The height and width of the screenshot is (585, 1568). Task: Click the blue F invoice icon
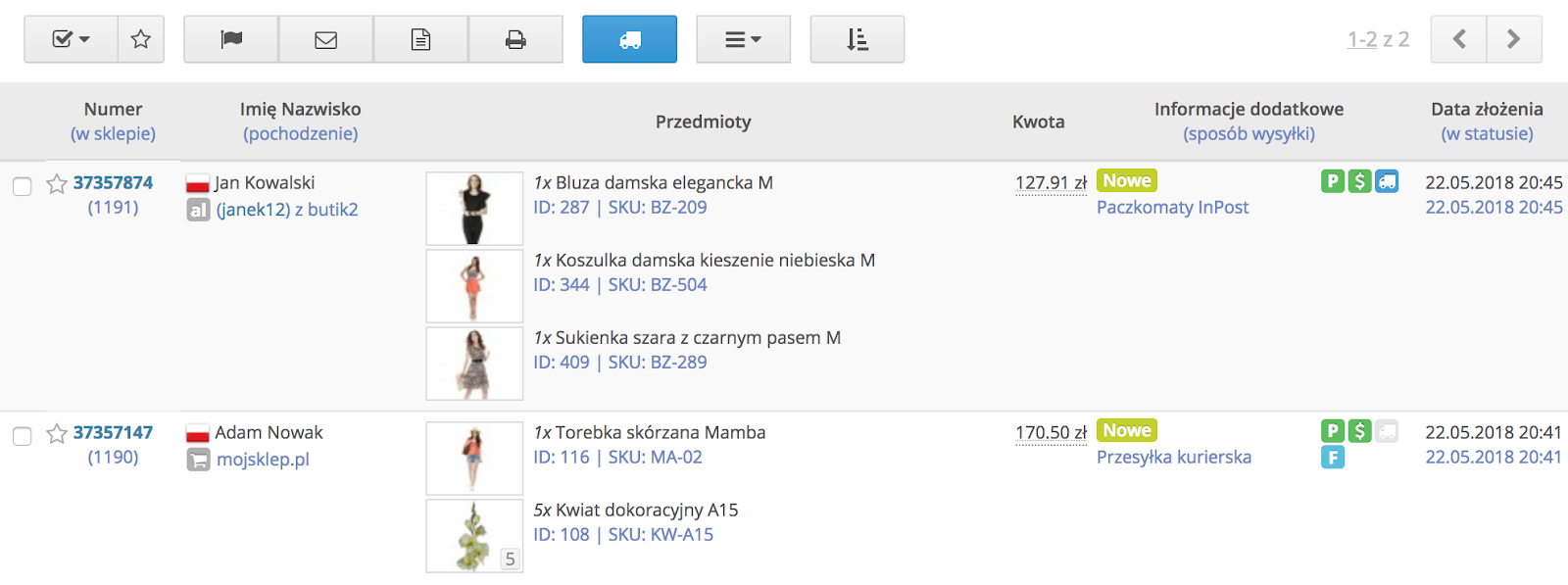1333,457
